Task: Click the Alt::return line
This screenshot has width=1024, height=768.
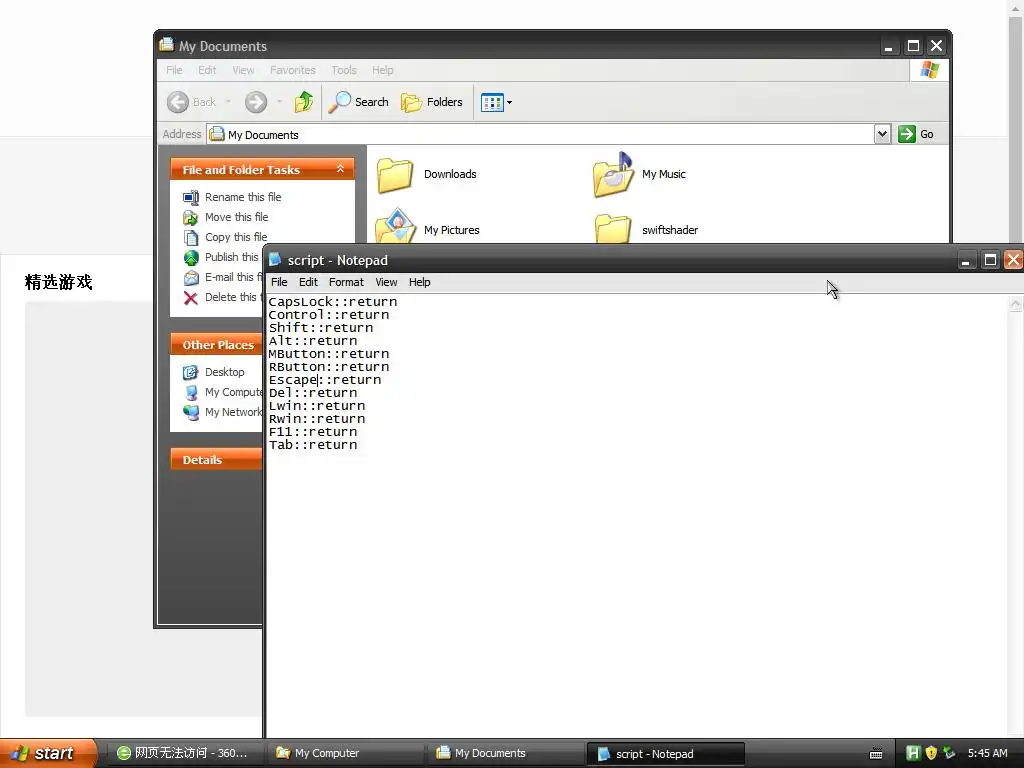Action: 313,341
